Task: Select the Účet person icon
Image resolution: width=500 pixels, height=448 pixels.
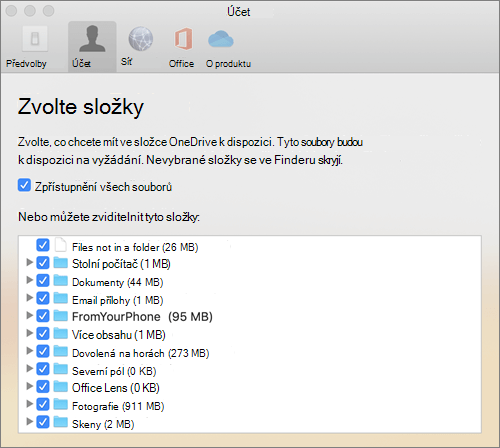Action: coord(92,39)
